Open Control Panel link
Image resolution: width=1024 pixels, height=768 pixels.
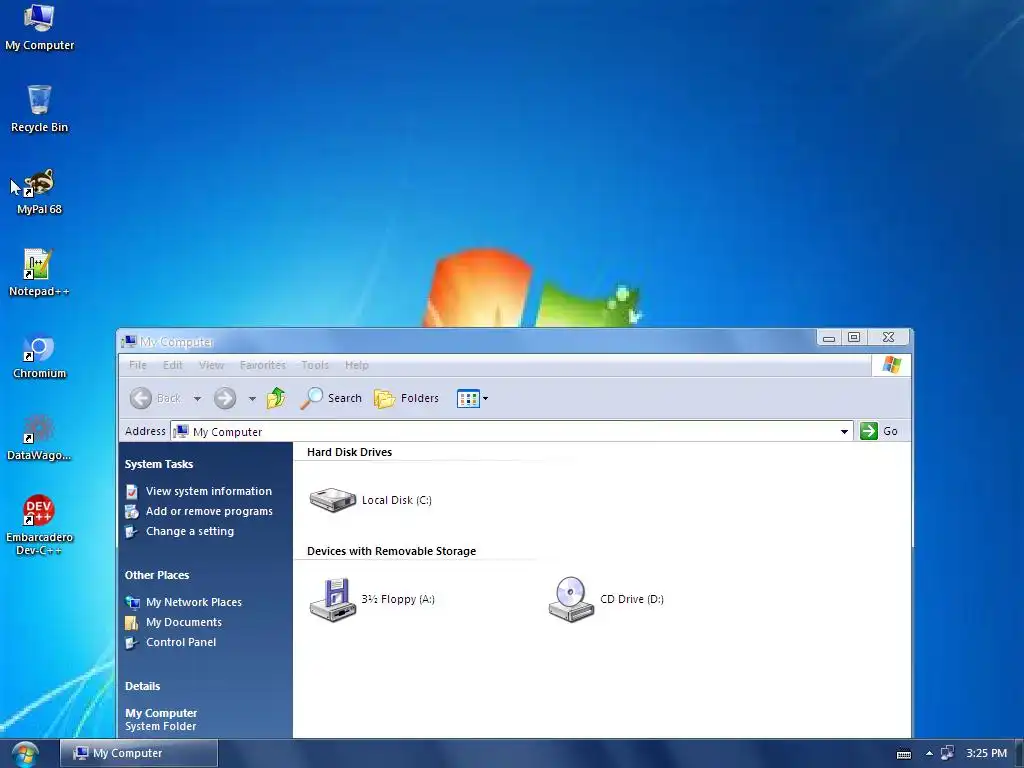181,643
